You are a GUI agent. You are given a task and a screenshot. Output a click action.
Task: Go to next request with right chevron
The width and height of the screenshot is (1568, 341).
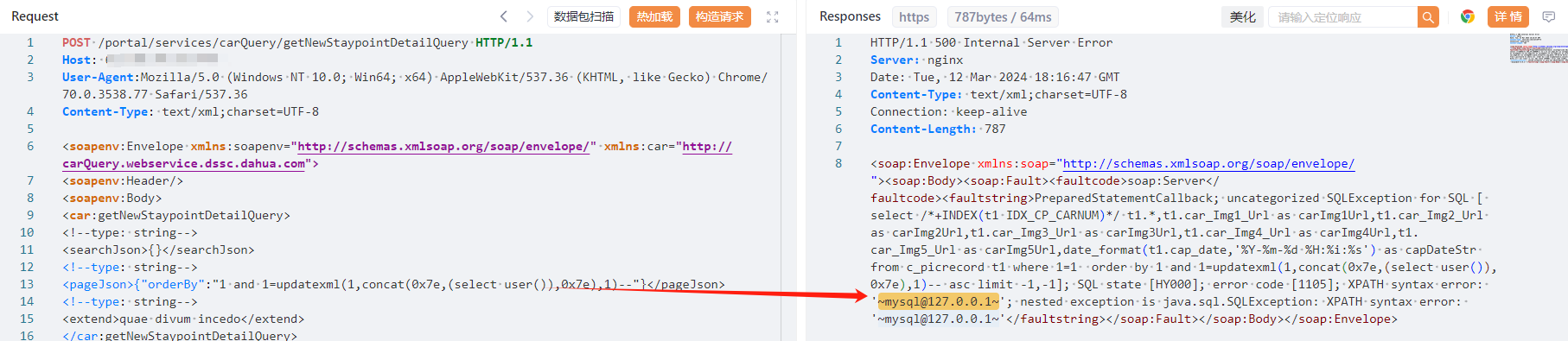530,16
